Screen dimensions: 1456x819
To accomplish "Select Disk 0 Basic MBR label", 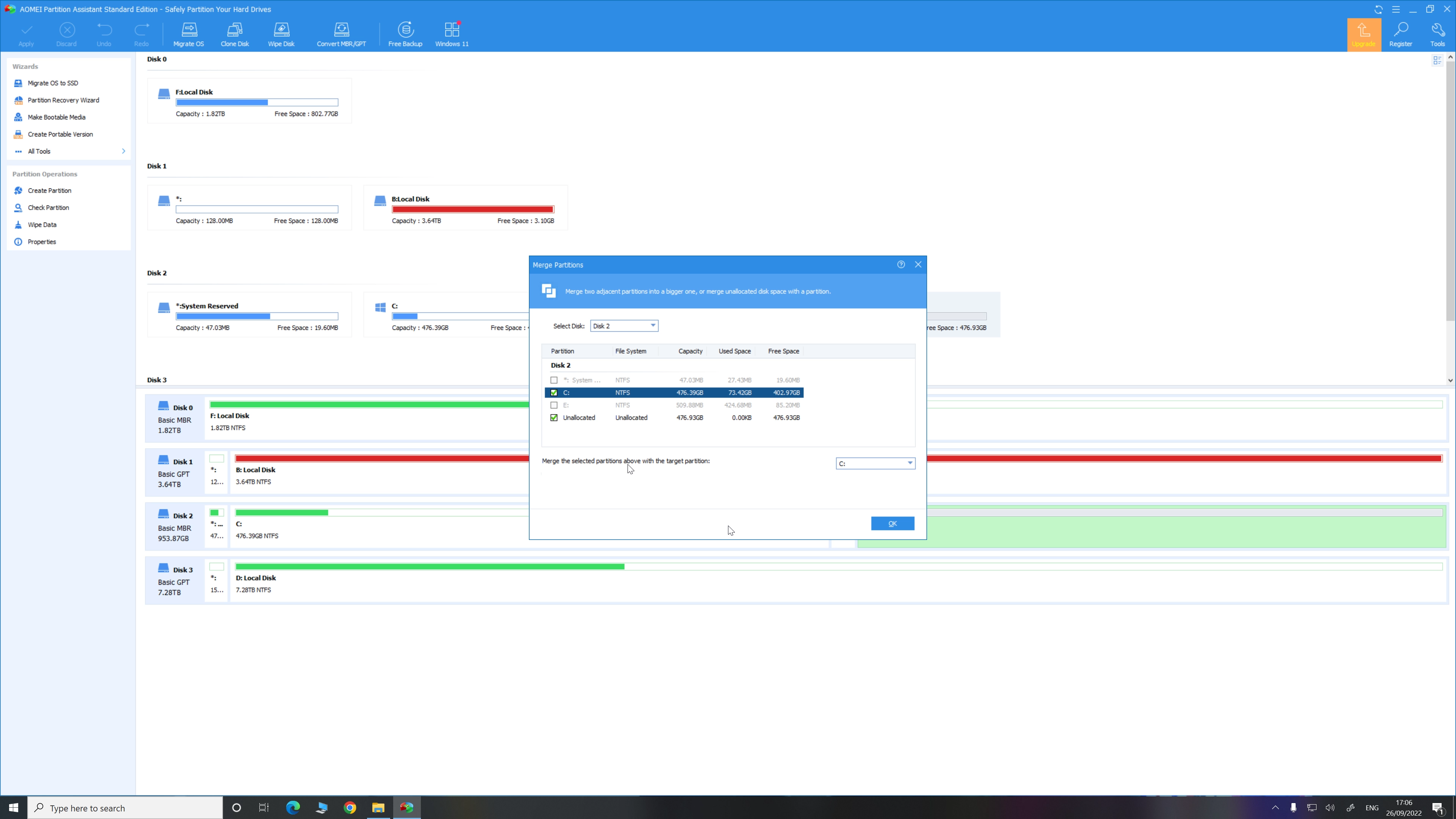I will pos(175,418).
